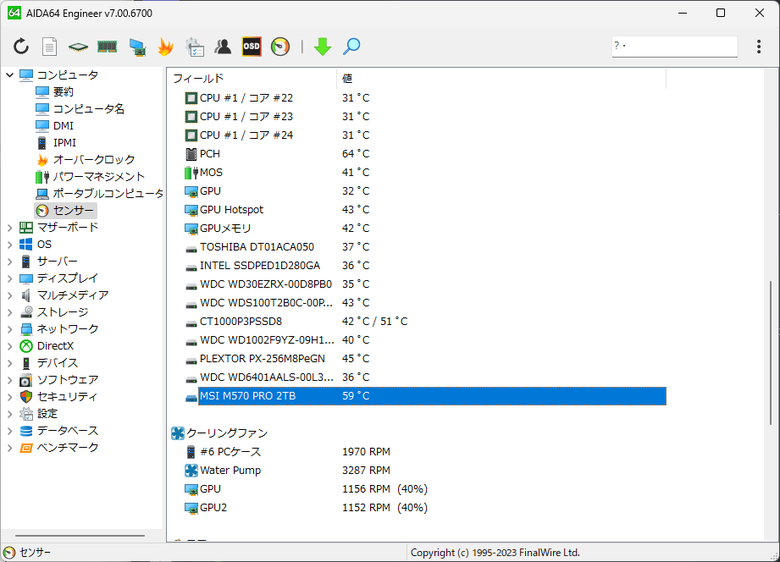
Task: Click the vertical scrollbar in sensor list
Action: (x=771, y=353)
